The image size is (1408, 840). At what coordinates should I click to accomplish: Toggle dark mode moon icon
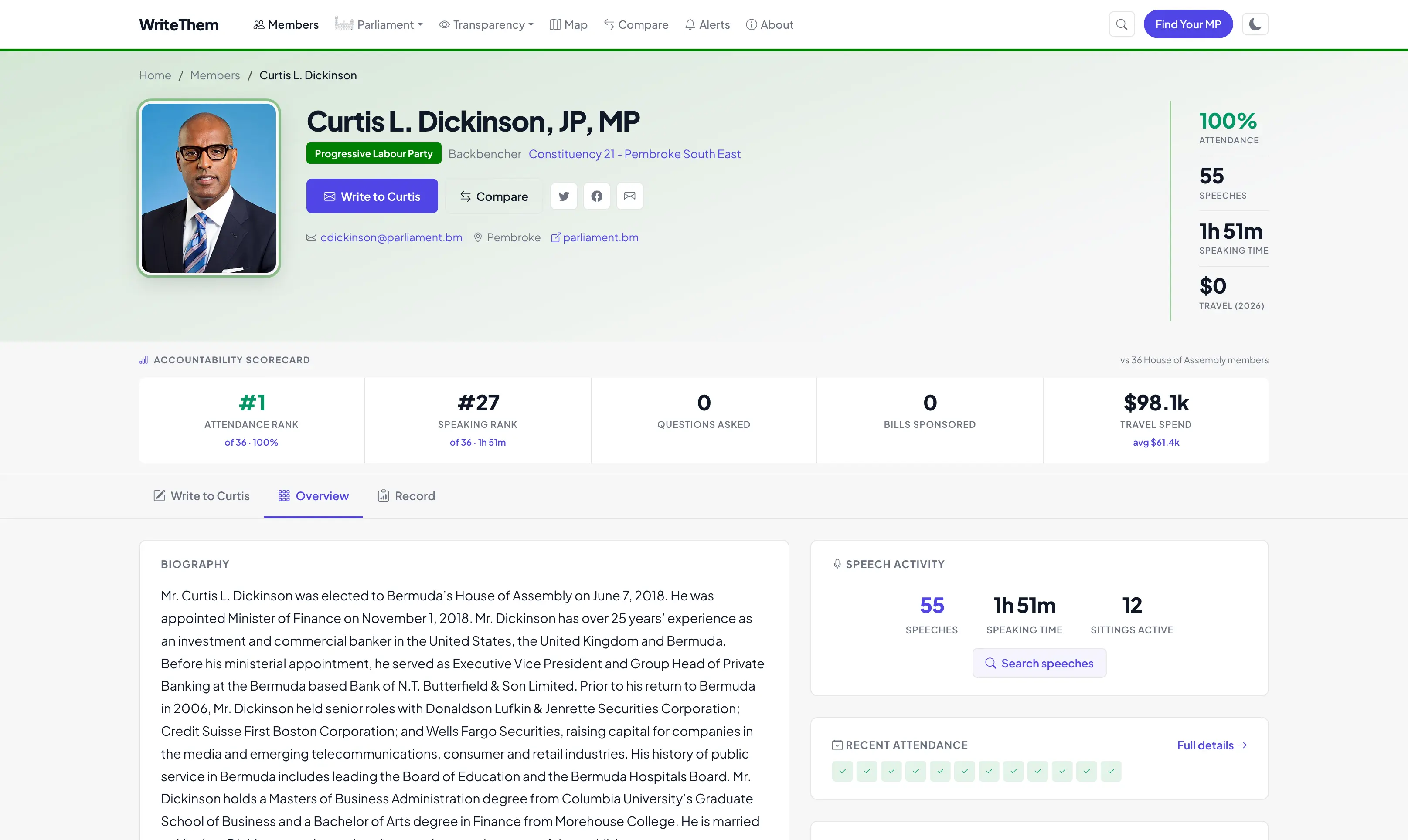(1255, 24)
